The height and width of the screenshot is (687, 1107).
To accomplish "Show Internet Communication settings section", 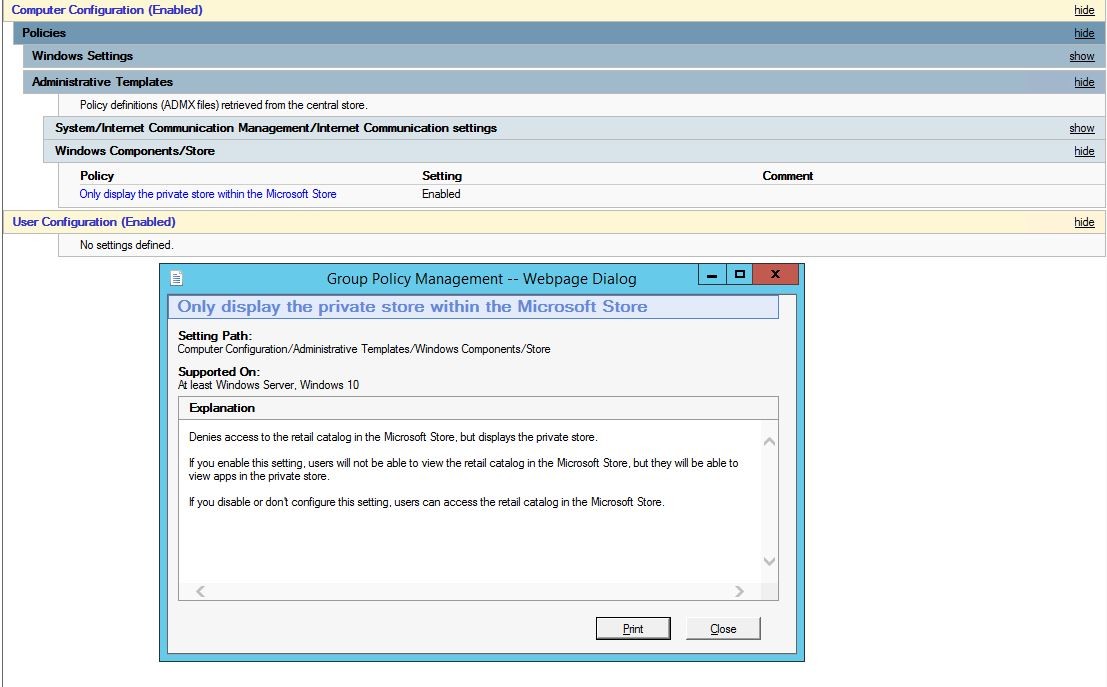I will click(x=1082, y=128).
